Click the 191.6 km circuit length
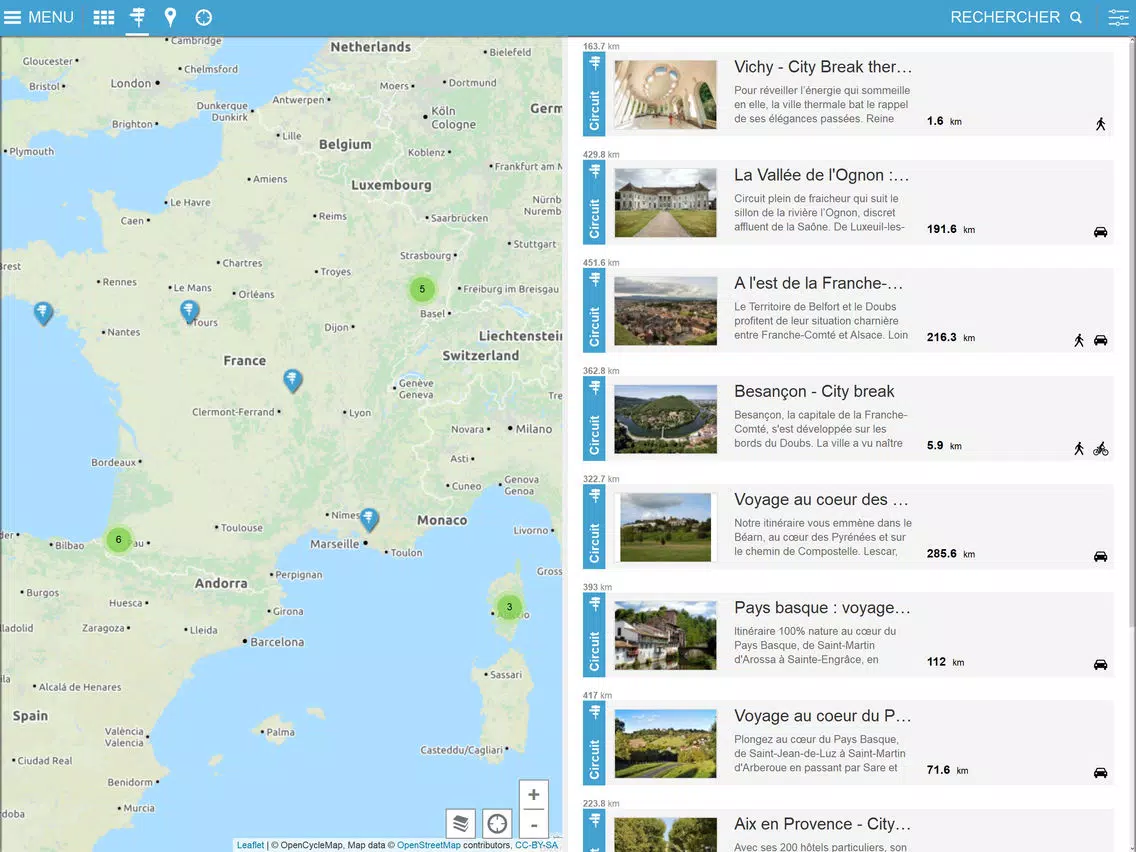The image size is (1136, 852). tap(951, 229)
